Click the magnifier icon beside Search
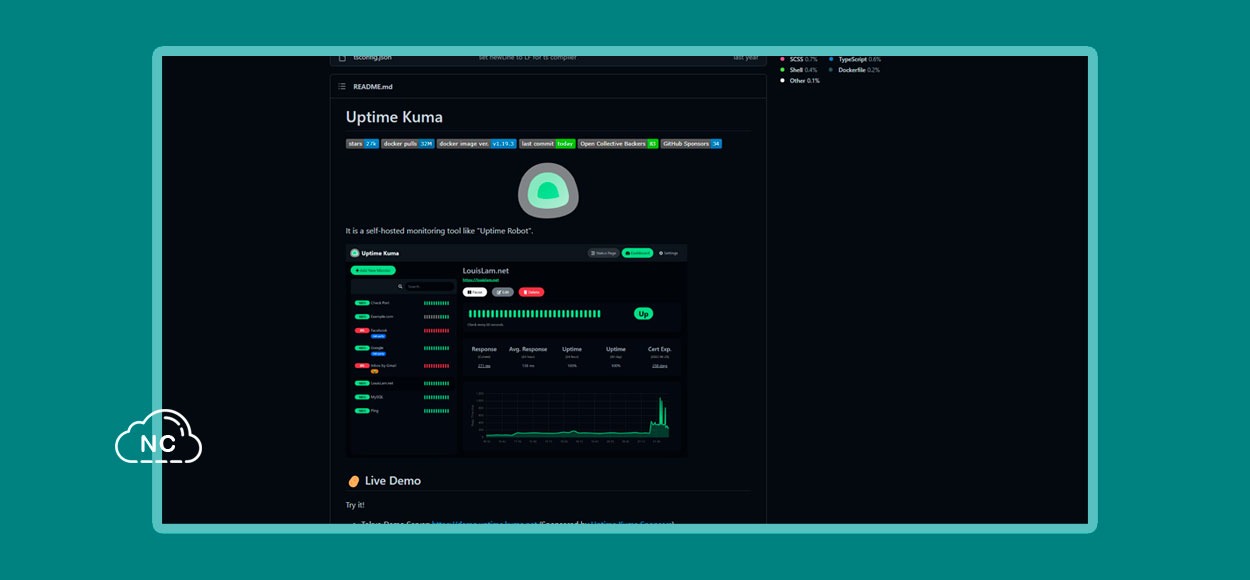The height and width of the screenshot is (580, 1250). 400,286
